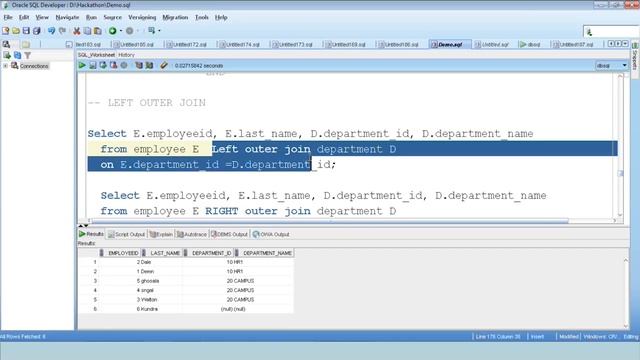
Task: Open the Versioning menu
Action: click(142, 18)
